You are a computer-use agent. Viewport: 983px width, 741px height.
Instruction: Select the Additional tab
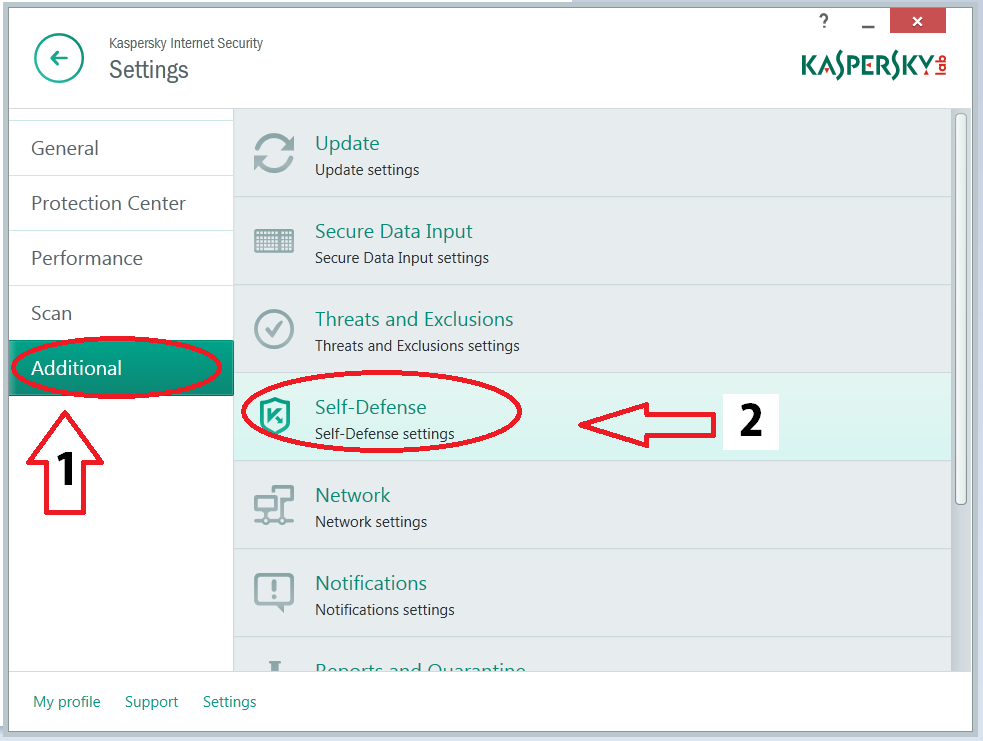(122, 368)
